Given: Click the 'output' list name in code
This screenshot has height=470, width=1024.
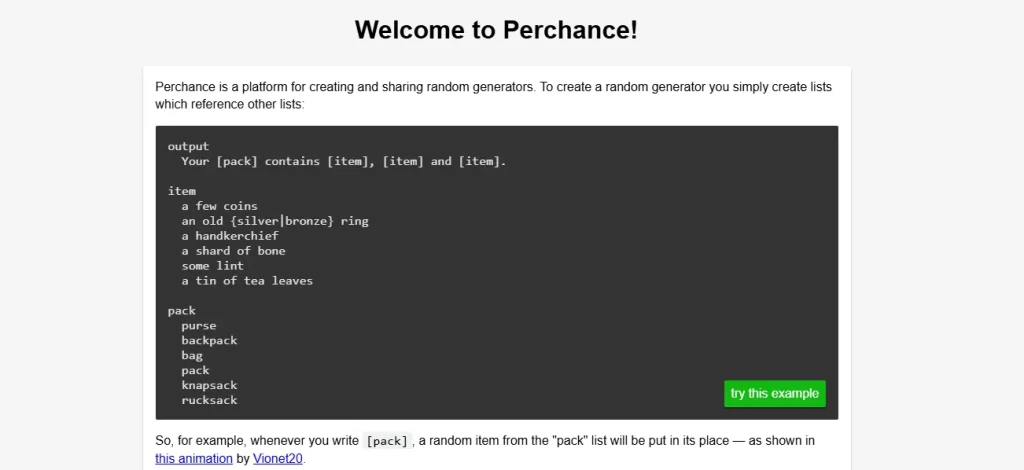Looking at the screenshot, I should pyautogui.click(x=188, y=146).
